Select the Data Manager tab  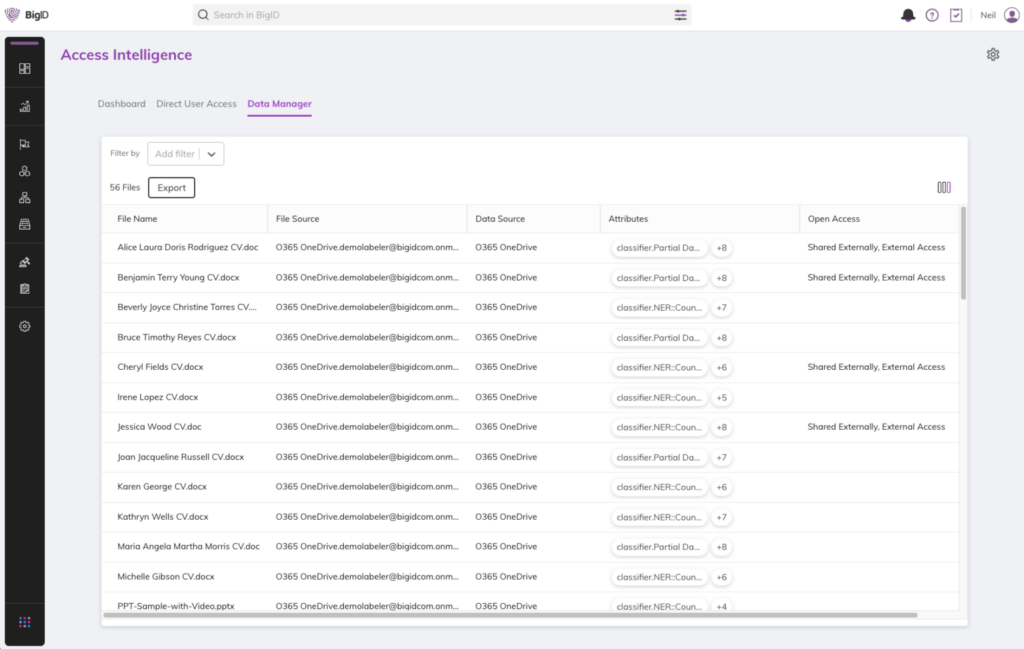pos(280,104)
